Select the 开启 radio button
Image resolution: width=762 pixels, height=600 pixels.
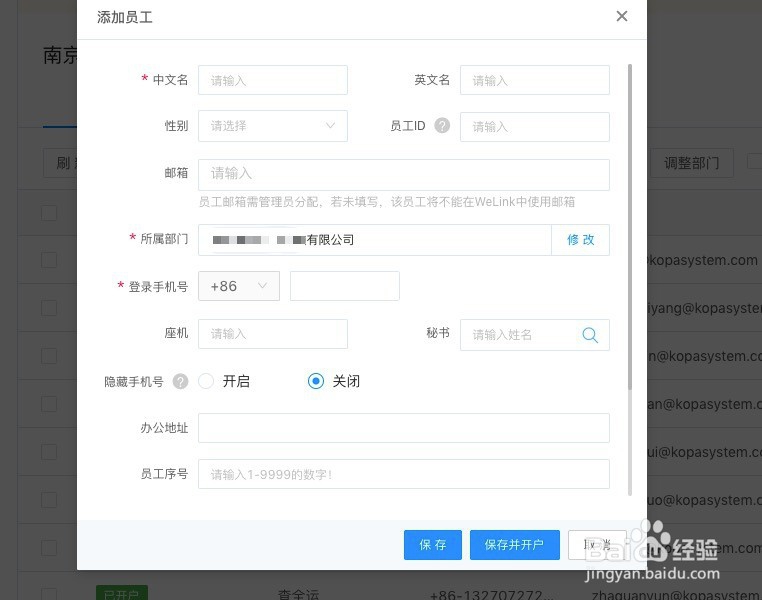206,381
